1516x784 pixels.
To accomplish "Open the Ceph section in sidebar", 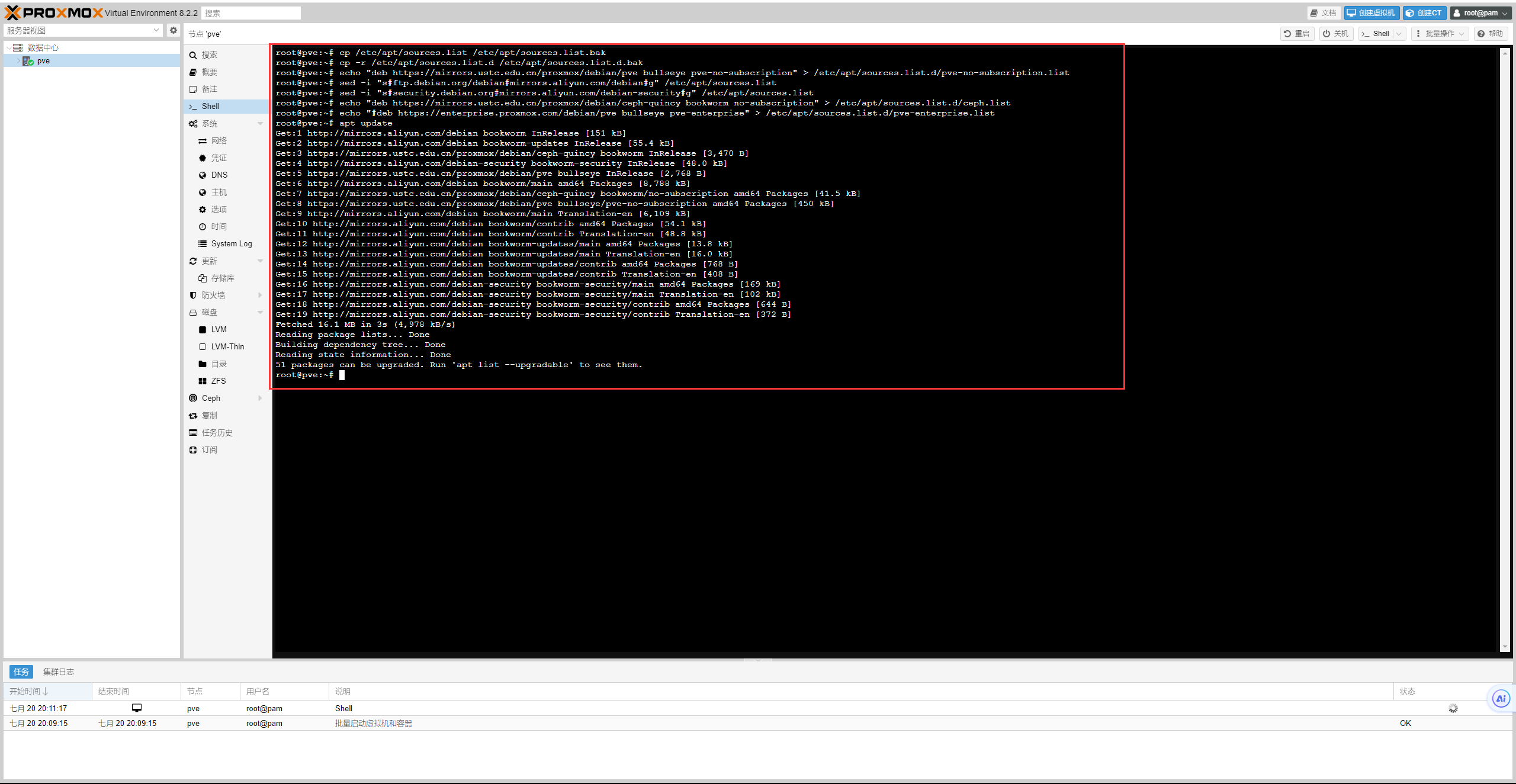I will point(211,398).
